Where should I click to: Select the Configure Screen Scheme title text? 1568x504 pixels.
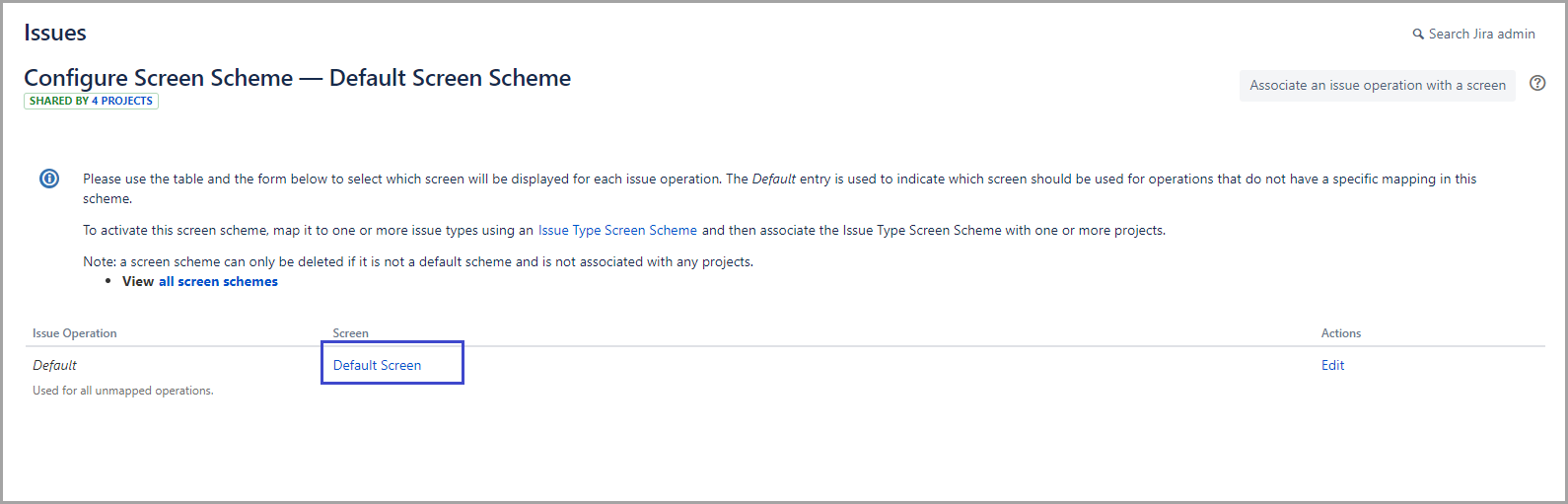pos(297,78)
